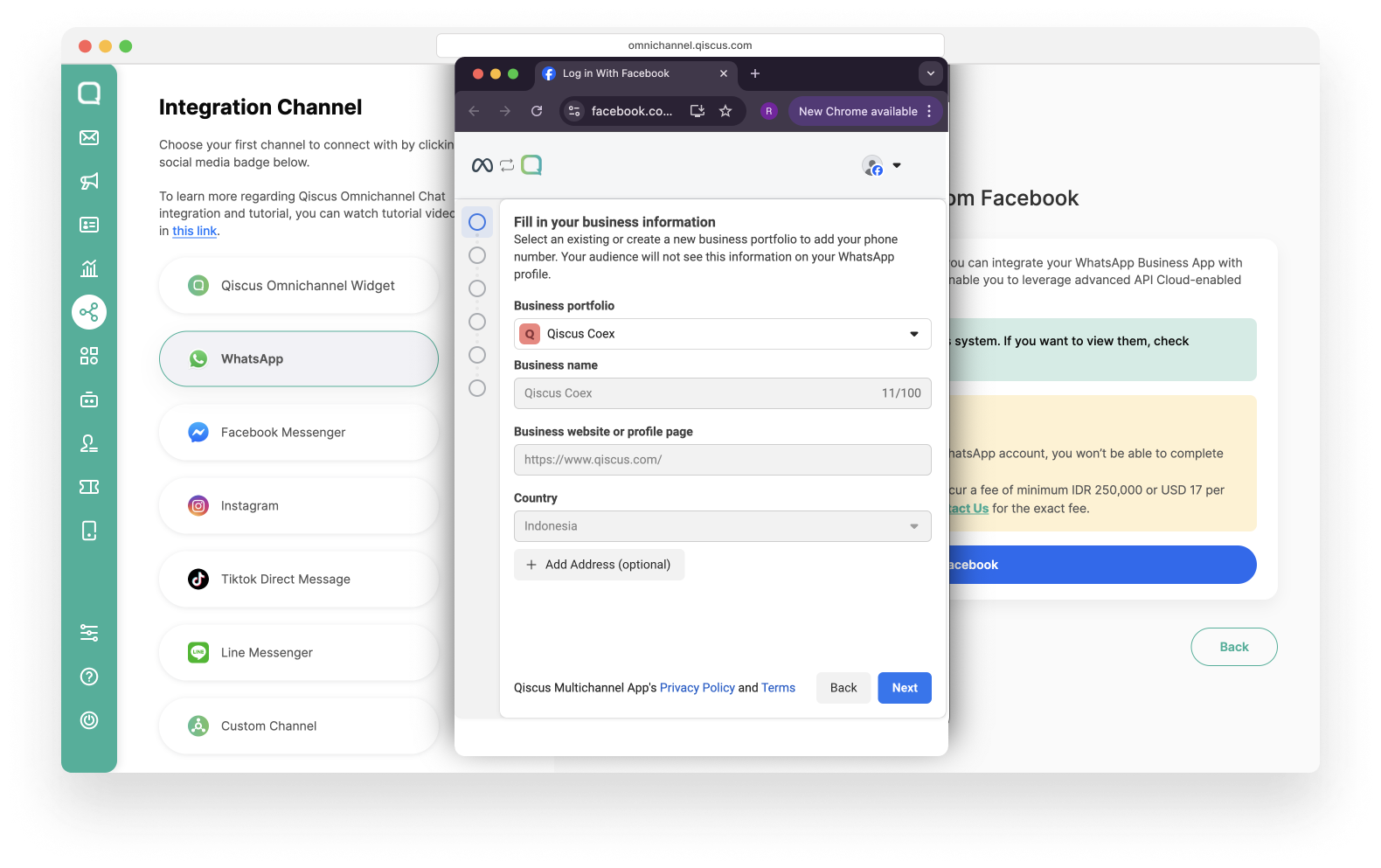
Task: Click the omnichannel.qiscus.com address bar
Action: 690,45
